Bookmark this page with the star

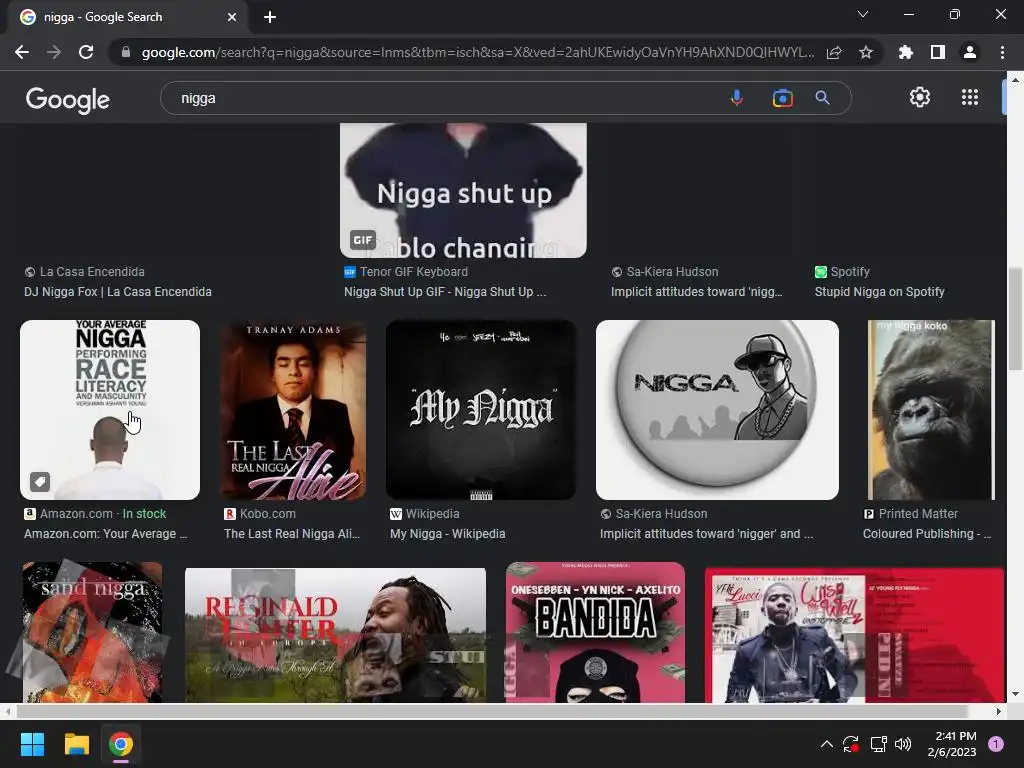866,52
